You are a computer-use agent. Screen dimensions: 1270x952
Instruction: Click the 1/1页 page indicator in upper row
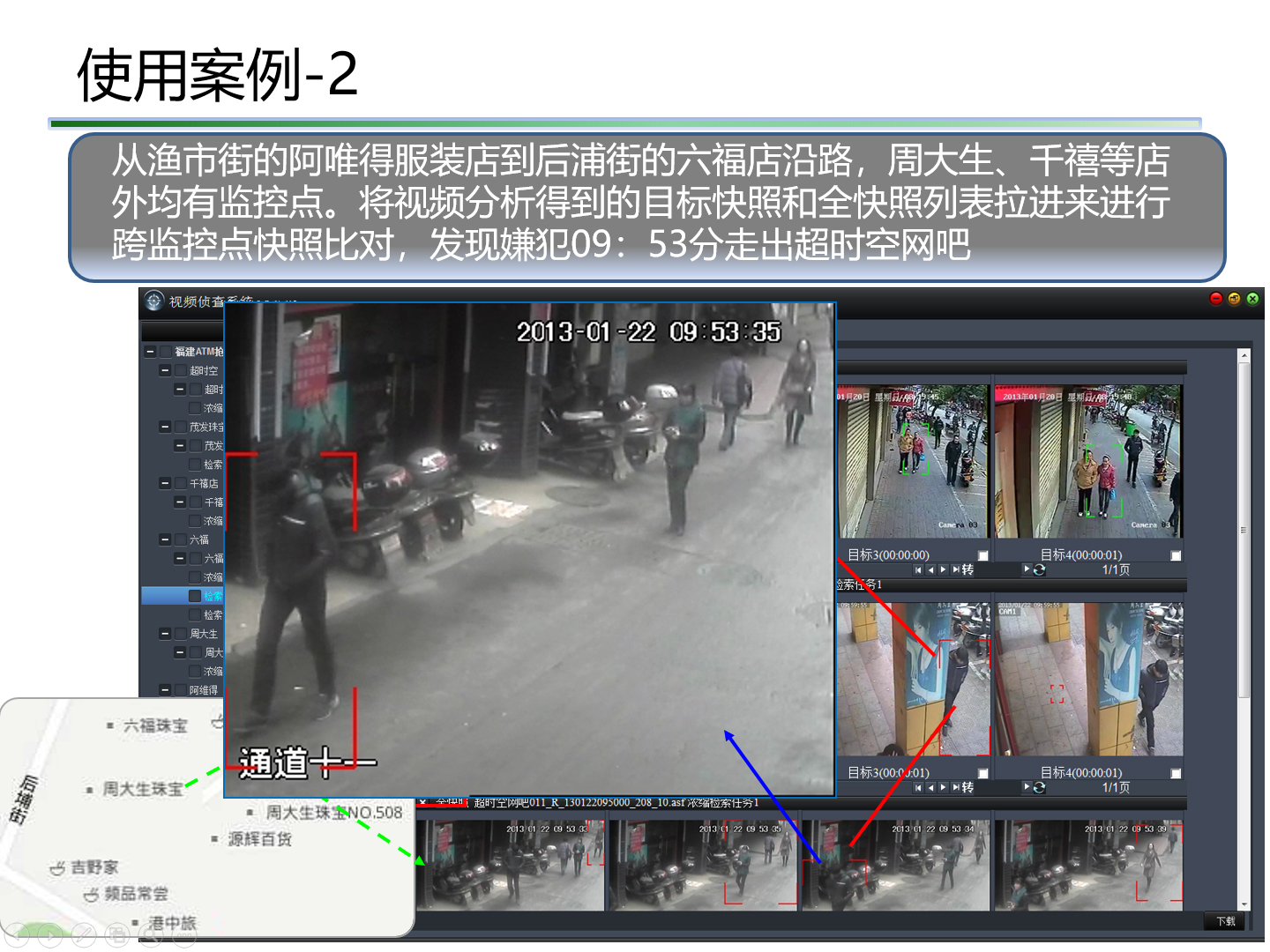1116,570
